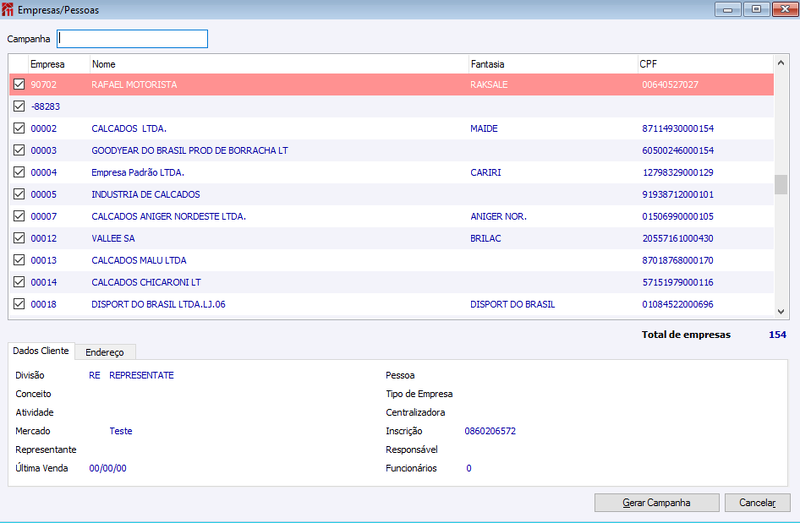Image resolution: width=800 pixels, height=523 pixels.
Task: Click the total companies value 154
Action: [777, 335]
